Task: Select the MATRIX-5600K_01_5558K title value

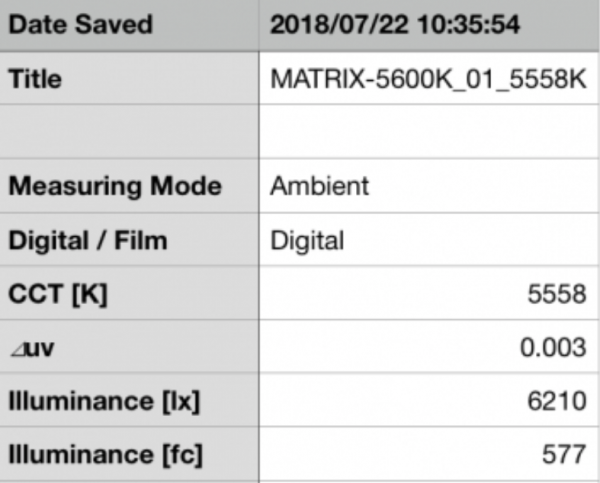Action: [429, 79]
